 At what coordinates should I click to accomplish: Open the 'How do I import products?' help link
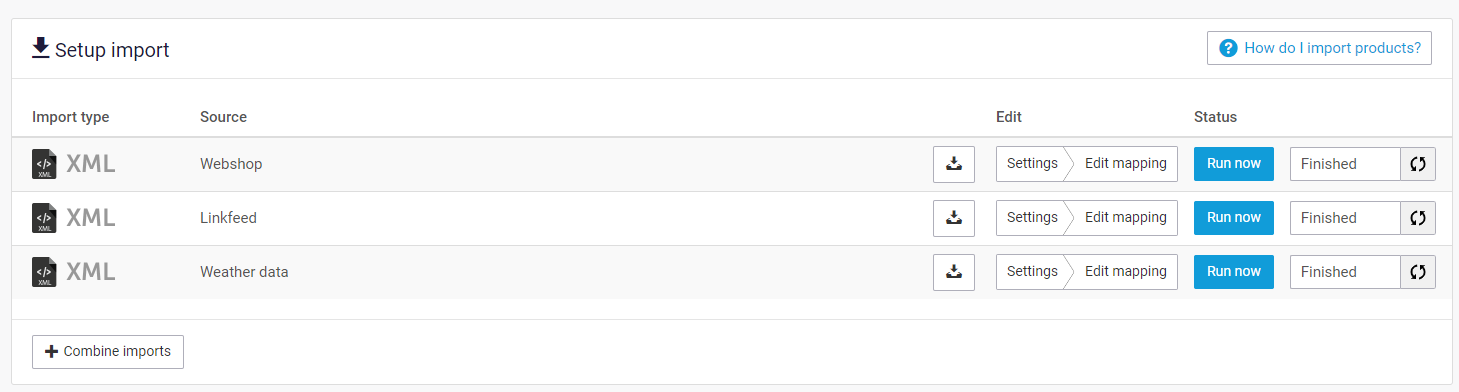point(1319,48)
